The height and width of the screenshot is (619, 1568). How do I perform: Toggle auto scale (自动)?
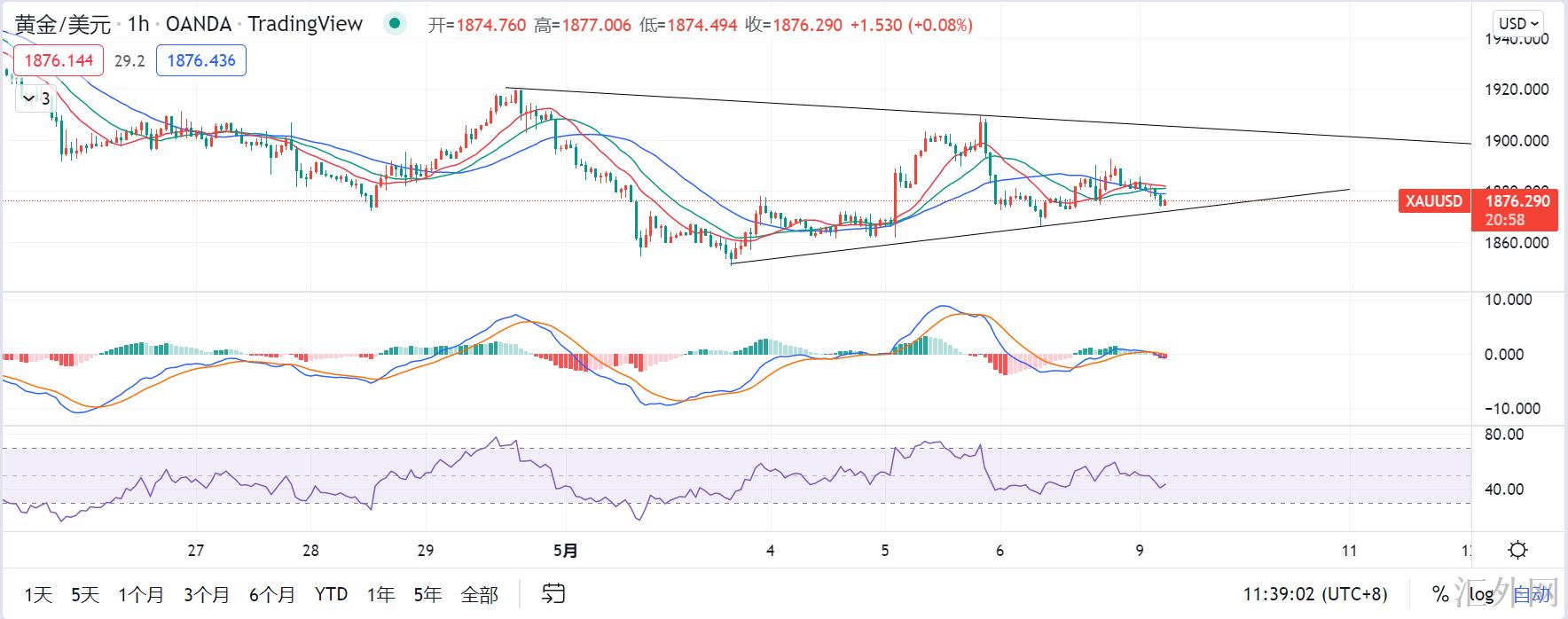(1532, 594)
